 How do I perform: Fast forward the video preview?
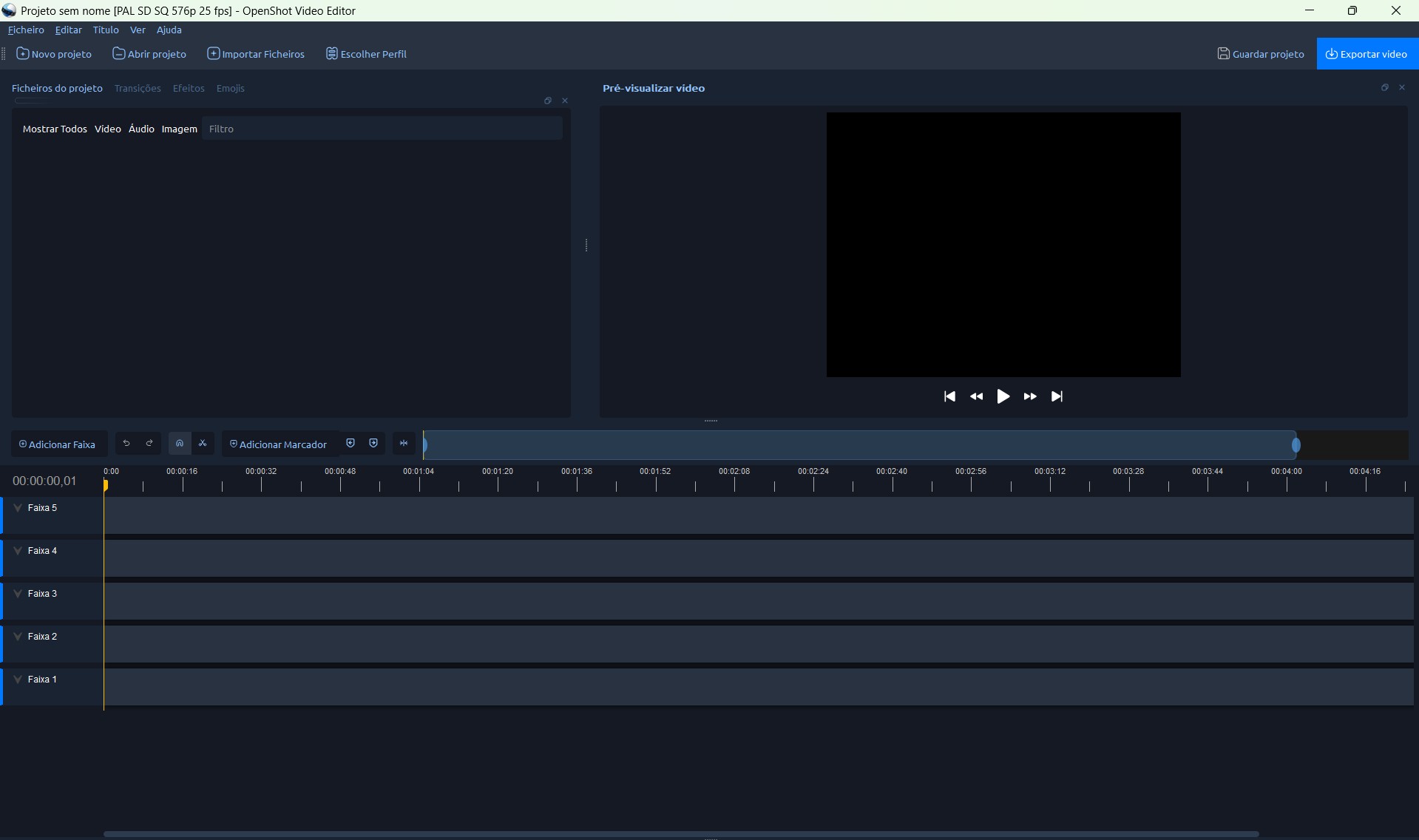(1030, 396)
